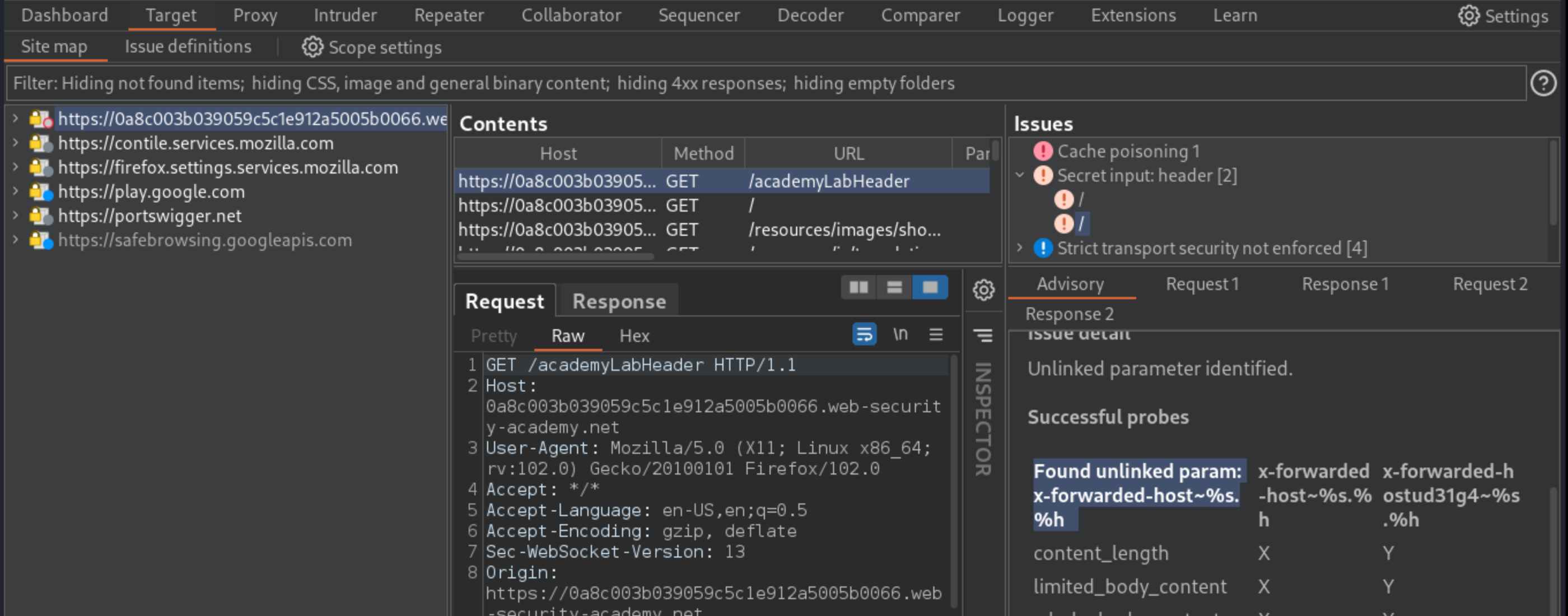
Task: Expand the Inspector panel icon
Action: [983, 335]
